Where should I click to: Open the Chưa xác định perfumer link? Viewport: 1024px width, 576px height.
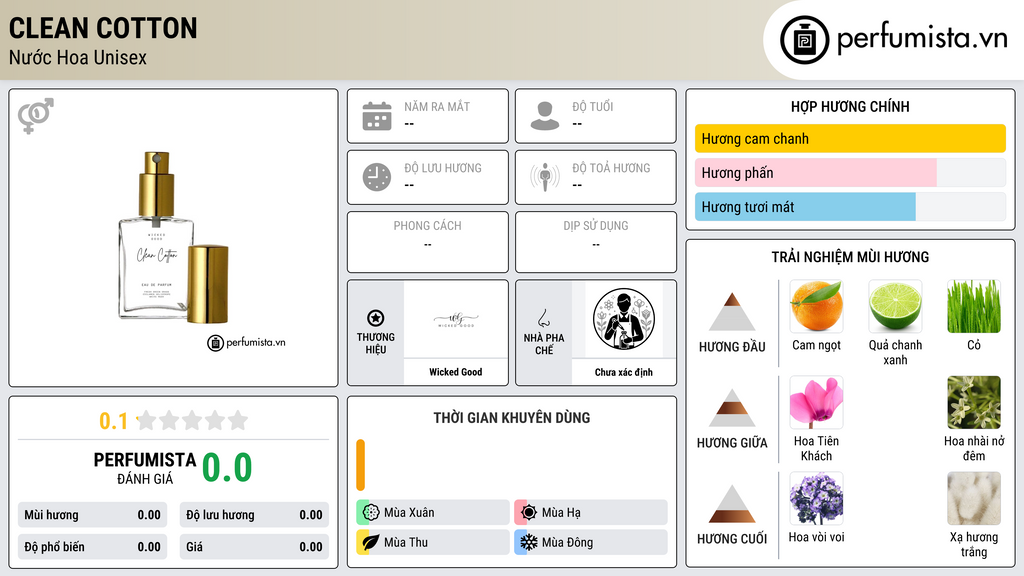point(624,372)
